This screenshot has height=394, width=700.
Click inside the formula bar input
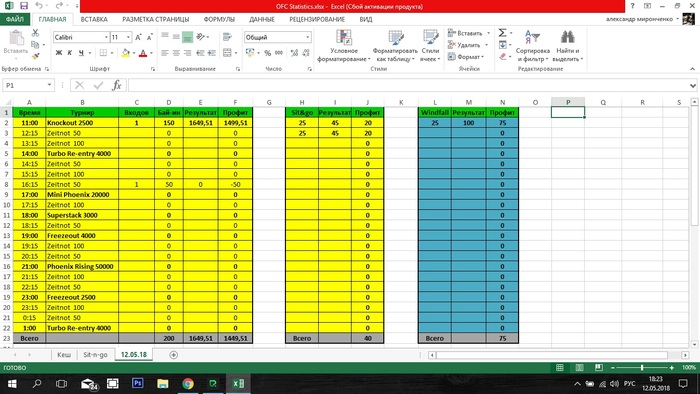(408, 85)
